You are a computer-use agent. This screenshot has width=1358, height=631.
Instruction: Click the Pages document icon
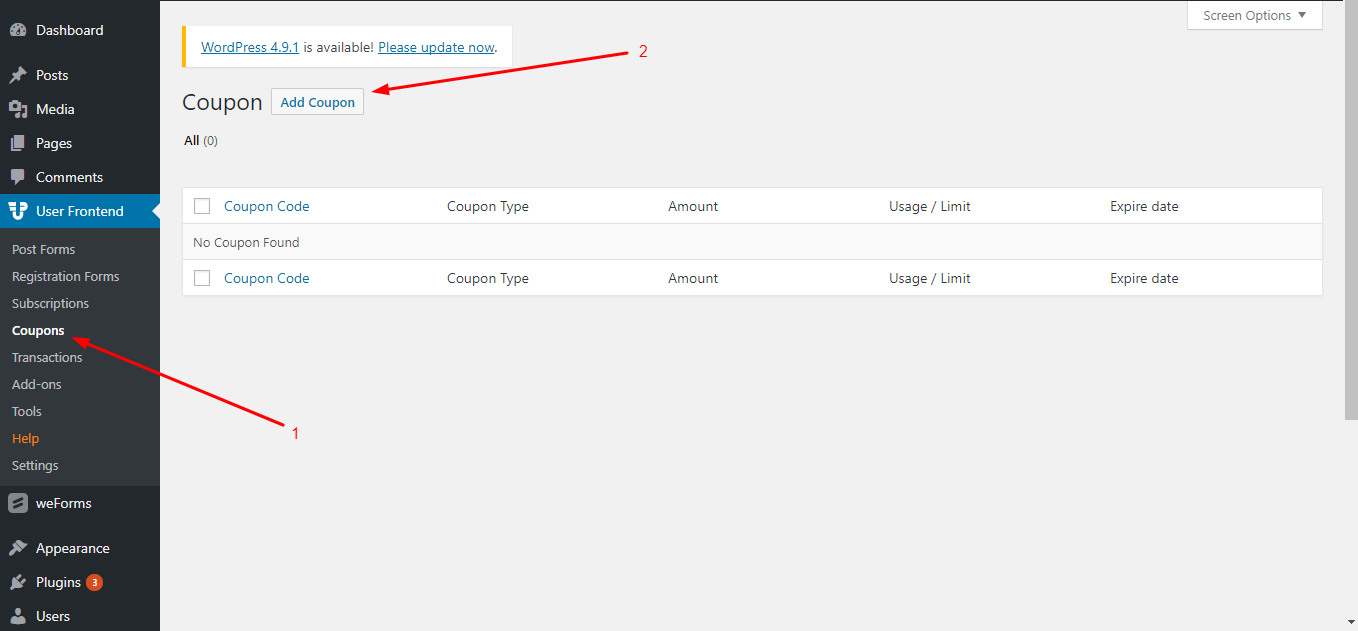[x=18, y=143]
